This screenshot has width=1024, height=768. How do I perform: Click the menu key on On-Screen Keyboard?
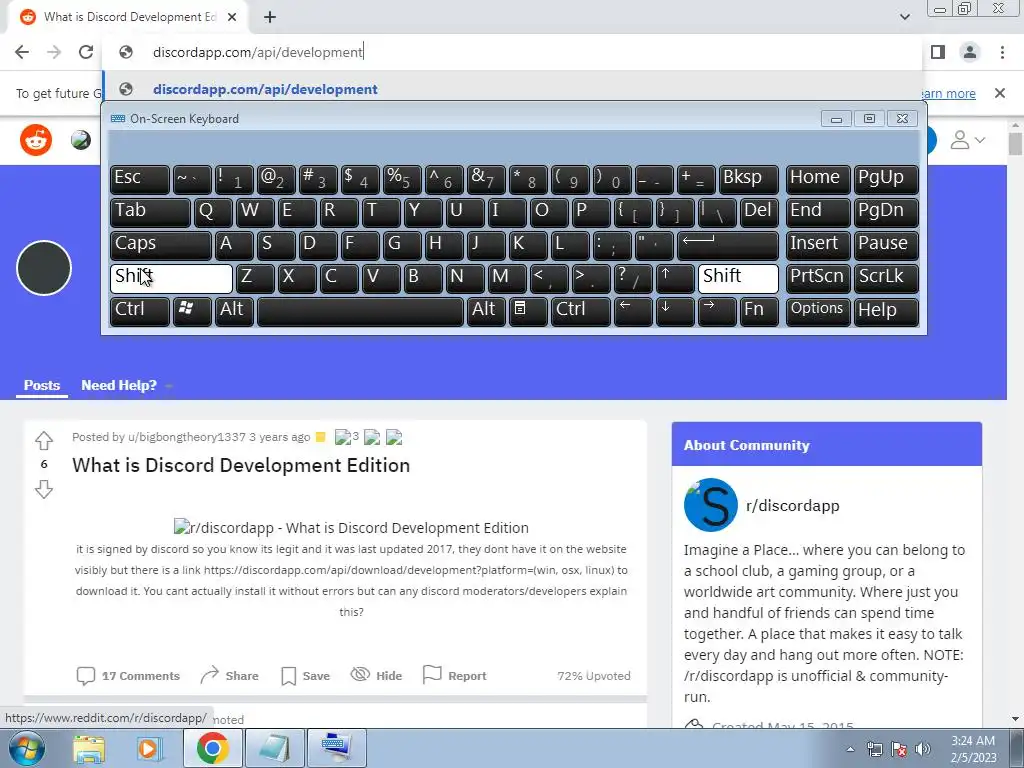528,311
